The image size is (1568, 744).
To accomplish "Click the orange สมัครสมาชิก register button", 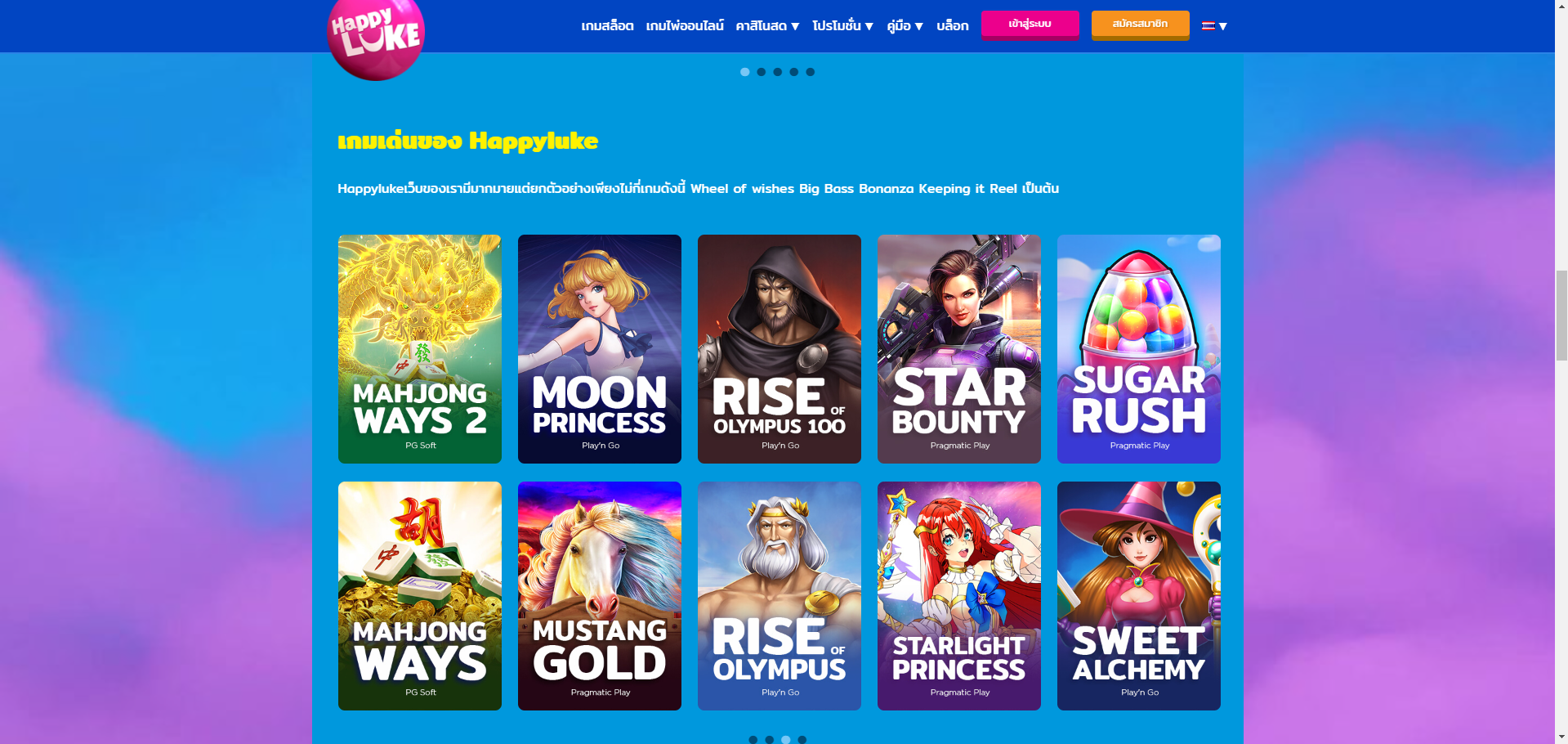I will point(1140,25).
